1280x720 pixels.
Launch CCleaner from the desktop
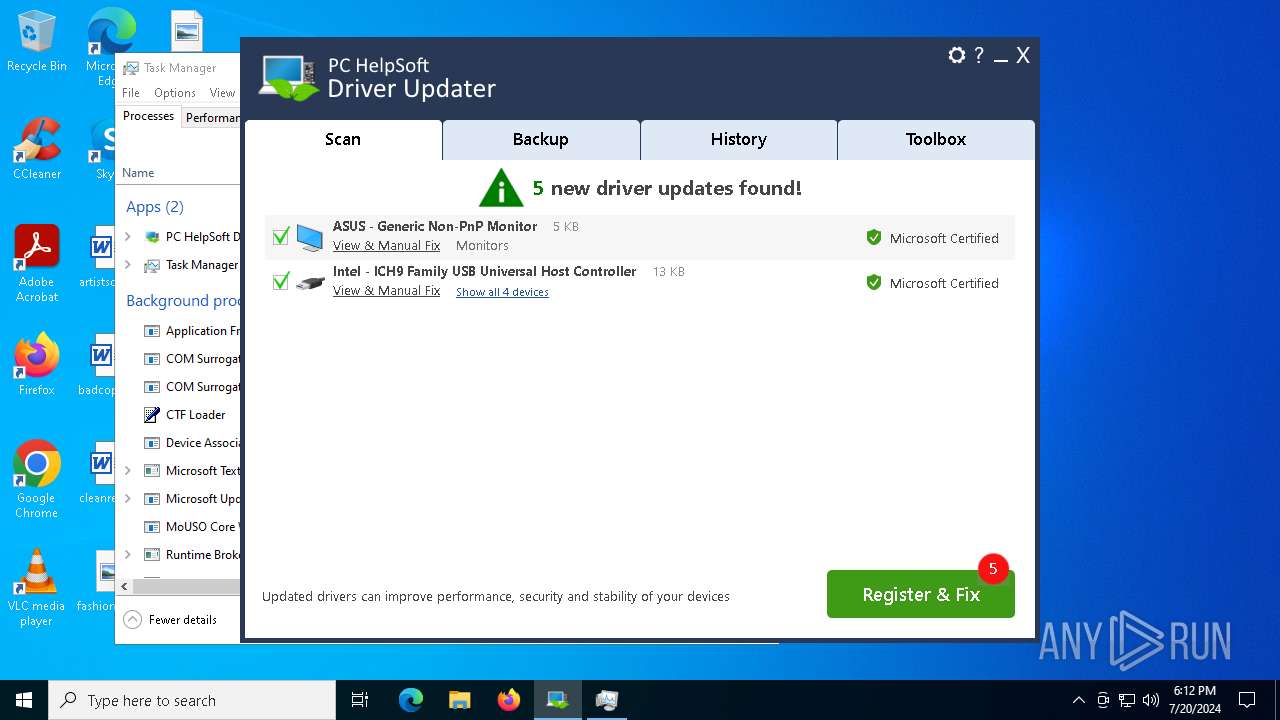[37, 149]
